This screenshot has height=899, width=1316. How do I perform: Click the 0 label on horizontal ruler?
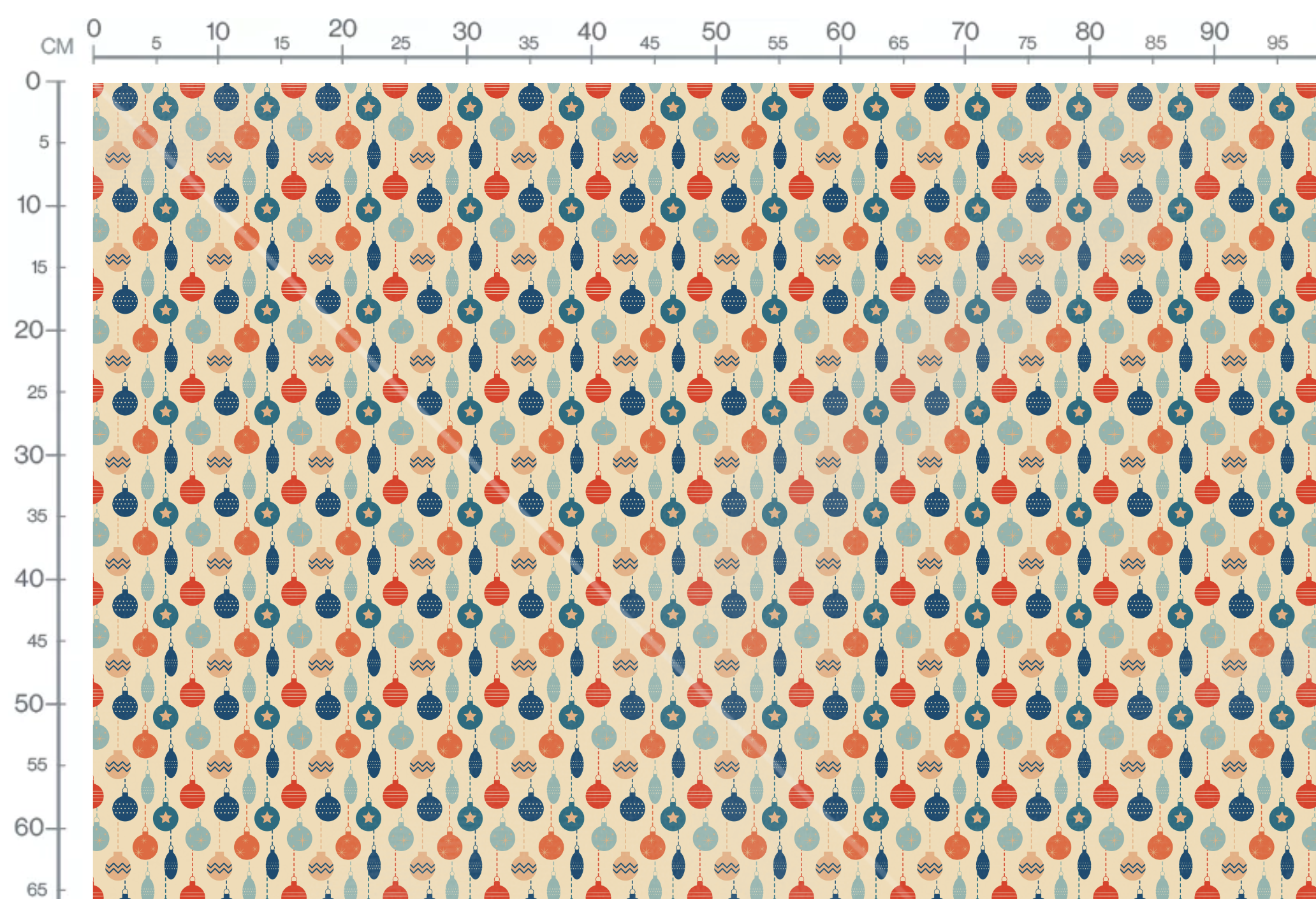94,29
